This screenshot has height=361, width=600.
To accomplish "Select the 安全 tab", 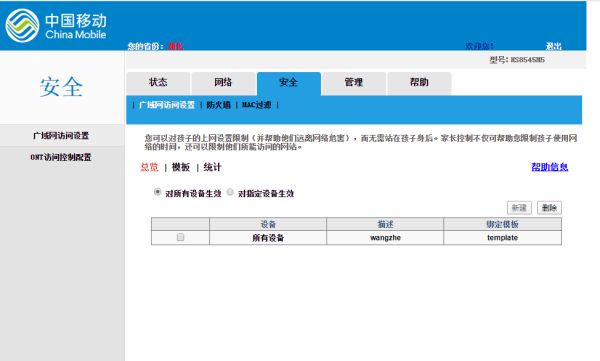I will tap(289, 83).
